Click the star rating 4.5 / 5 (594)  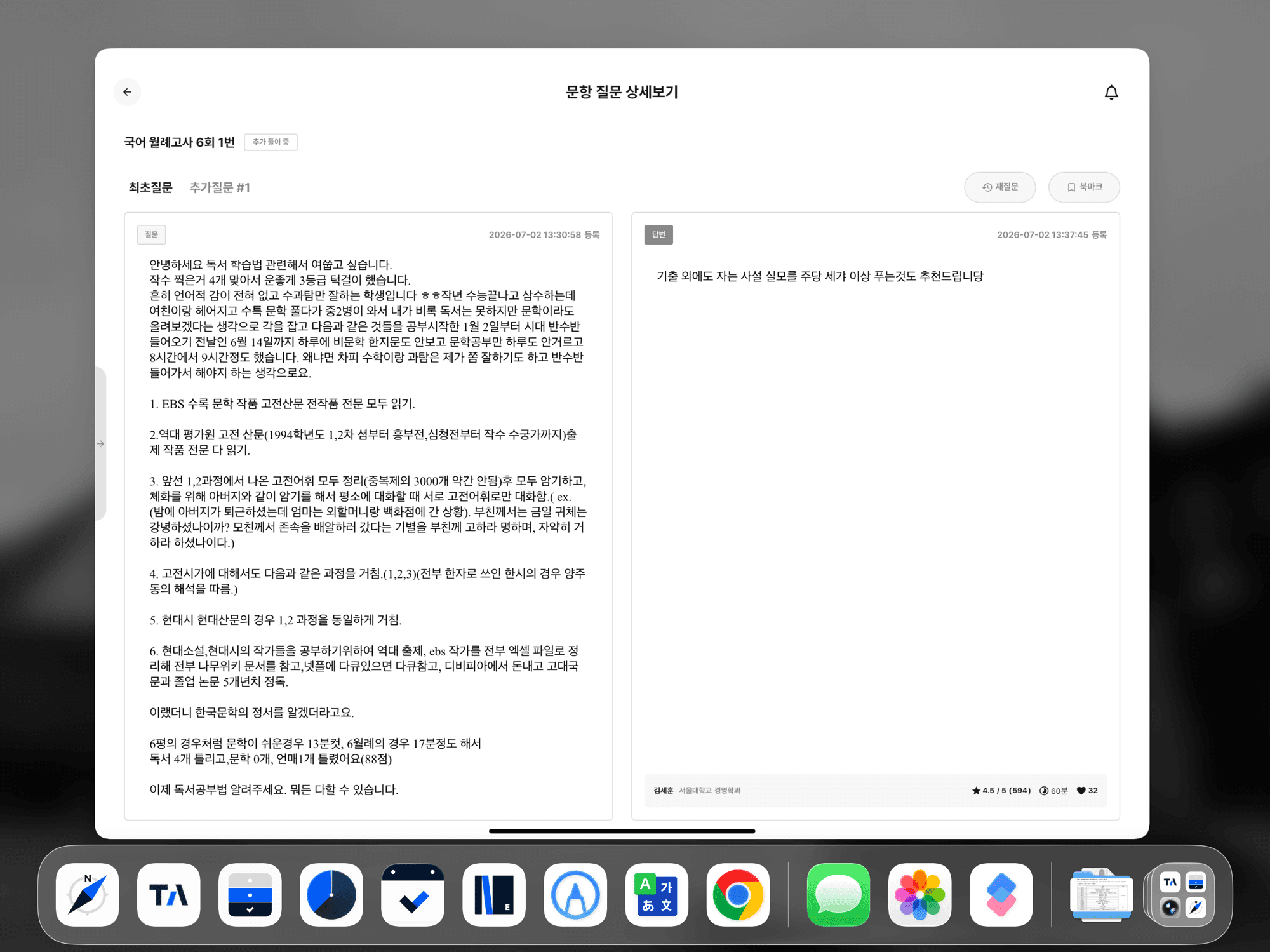click(x=1001, y=791)
